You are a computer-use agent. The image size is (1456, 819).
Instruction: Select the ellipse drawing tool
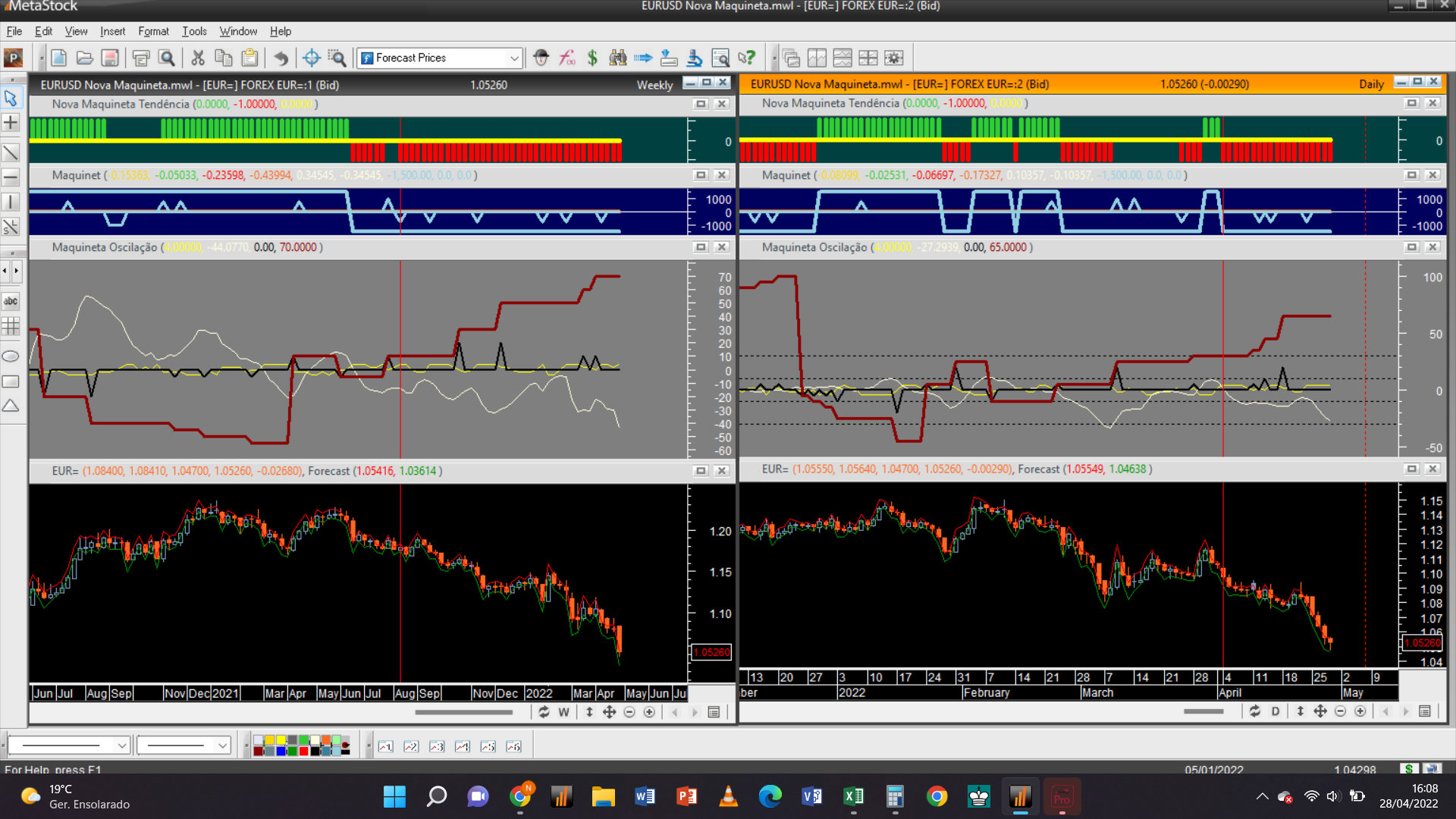(11, 356)
